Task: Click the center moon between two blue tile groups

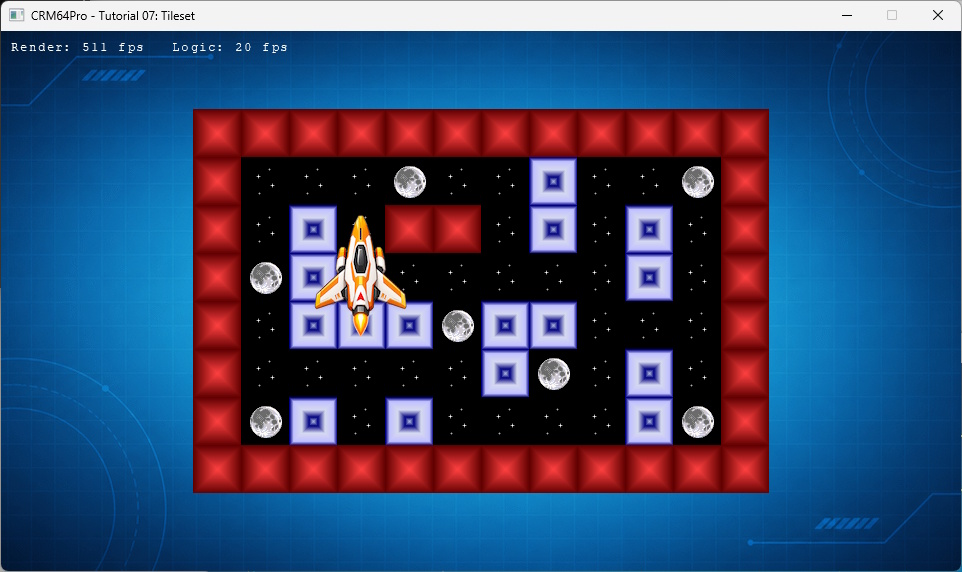Action: 458,326
